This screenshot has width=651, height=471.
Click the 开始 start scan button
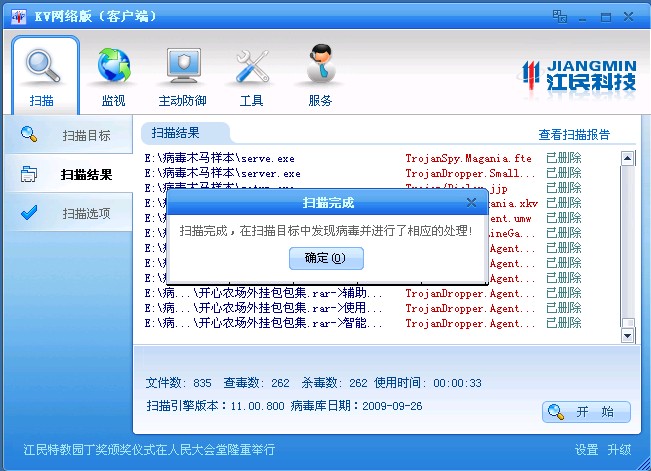(x=586, y=412)
